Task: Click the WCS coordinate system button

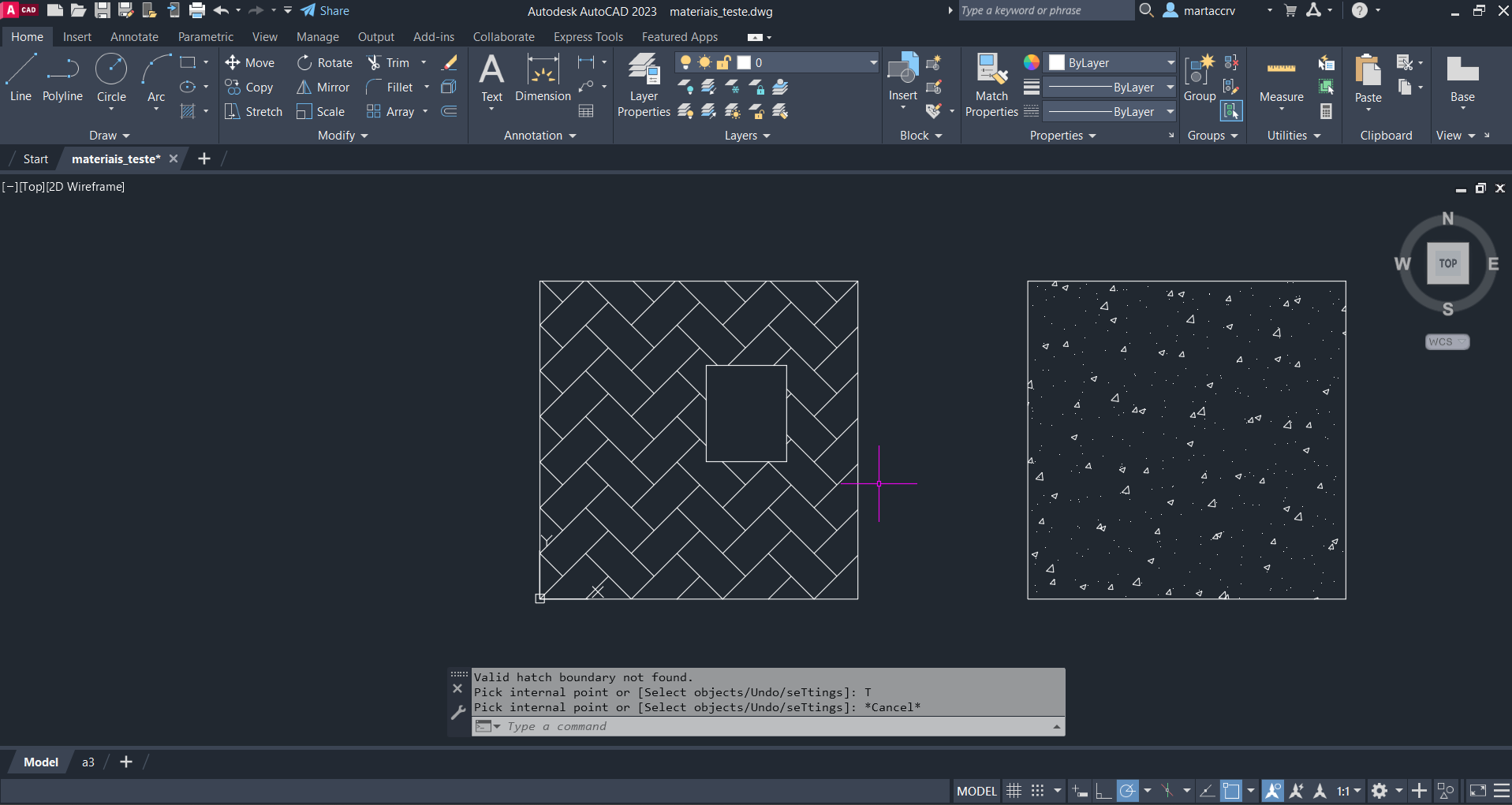Action: point(1447,341)
